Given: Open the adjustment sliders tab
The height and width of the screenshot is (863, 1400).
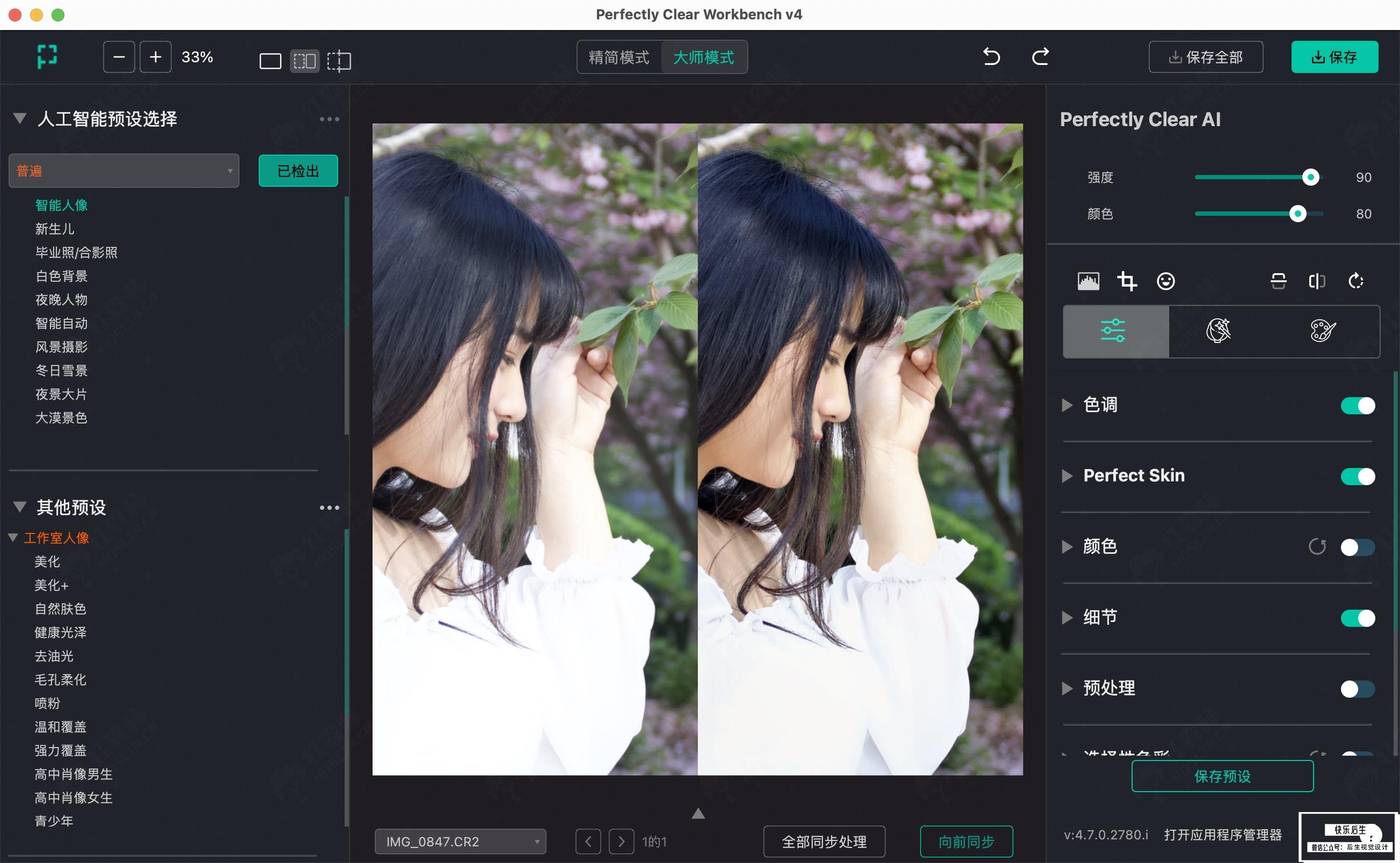Looking at the screenshot, I should [x=1116, y=331].
